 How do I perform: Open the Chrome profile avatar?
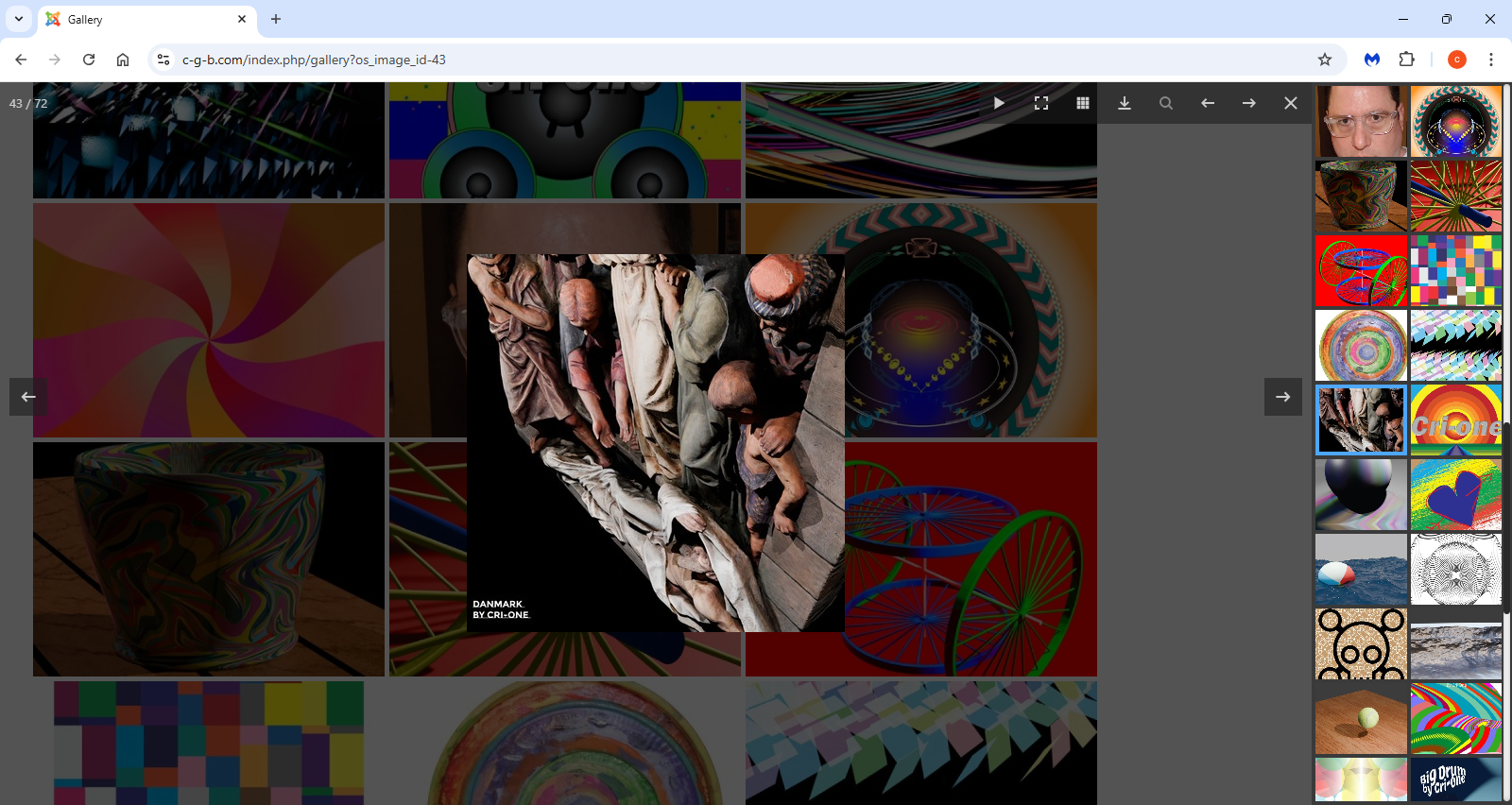coord(1457,60)
